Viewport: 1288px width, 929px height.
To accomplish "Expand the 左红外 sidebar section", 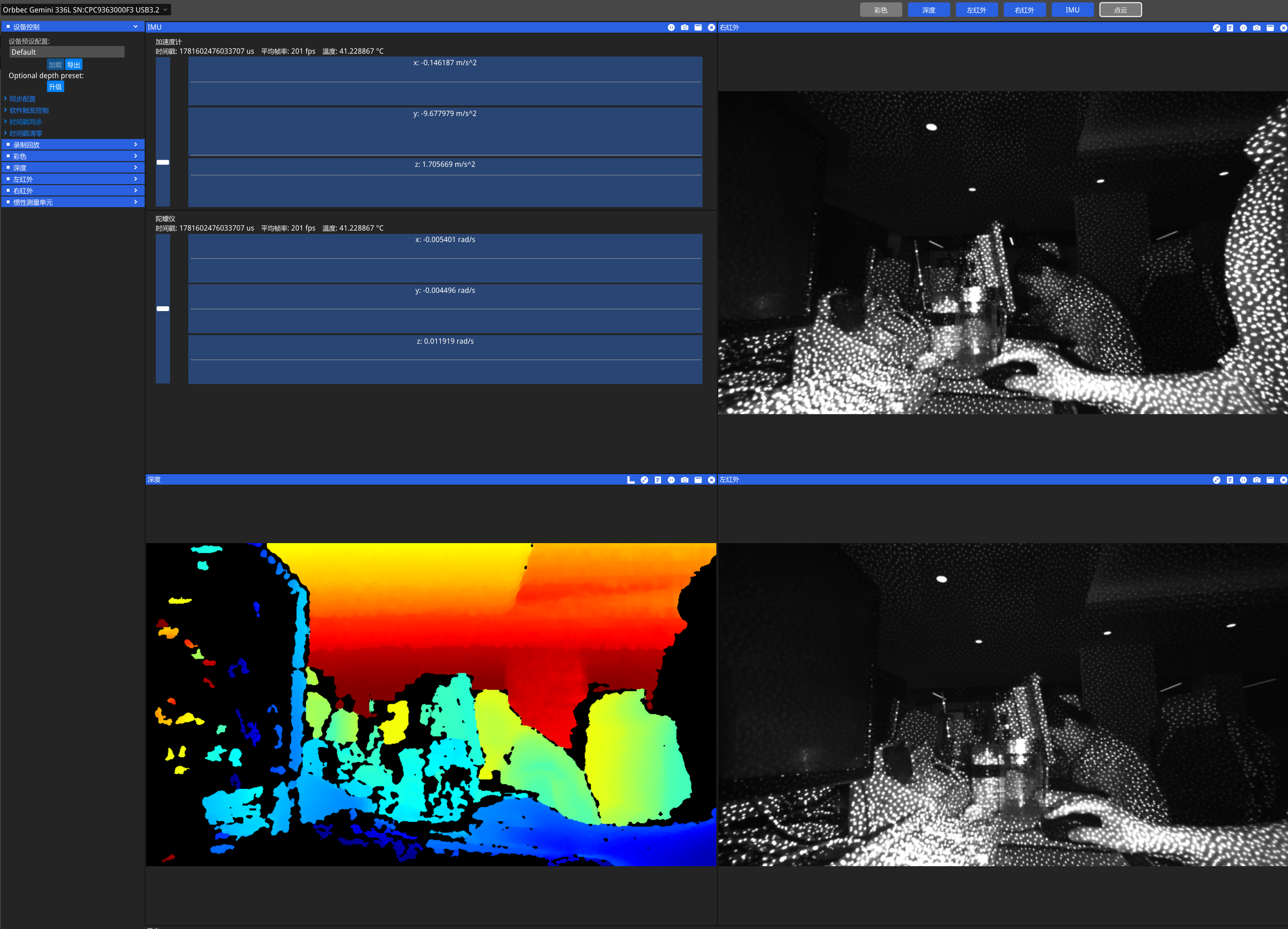I will point(73,179).
